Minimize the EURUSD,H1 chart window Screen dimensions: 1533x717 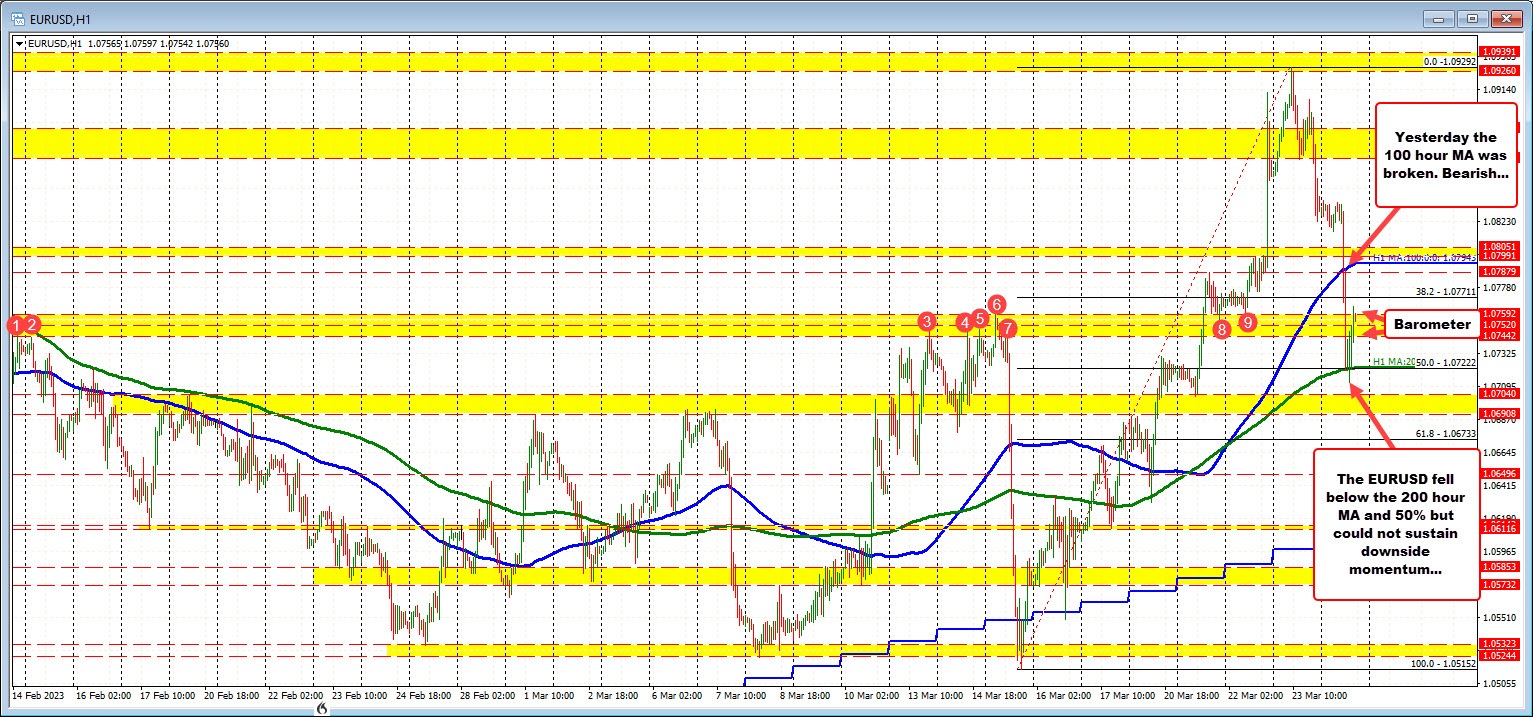(1441, 18)
